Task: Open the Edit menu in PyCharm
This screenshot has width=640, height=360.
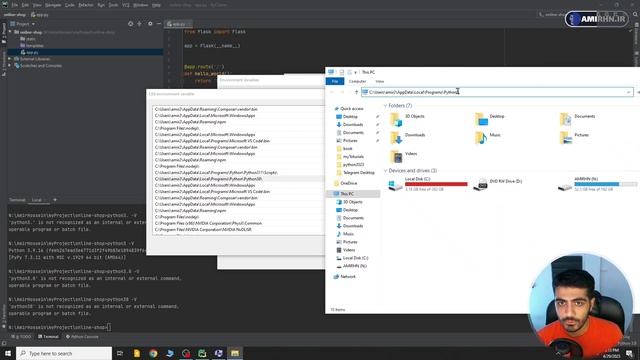Action: click(x=25, y=5)
